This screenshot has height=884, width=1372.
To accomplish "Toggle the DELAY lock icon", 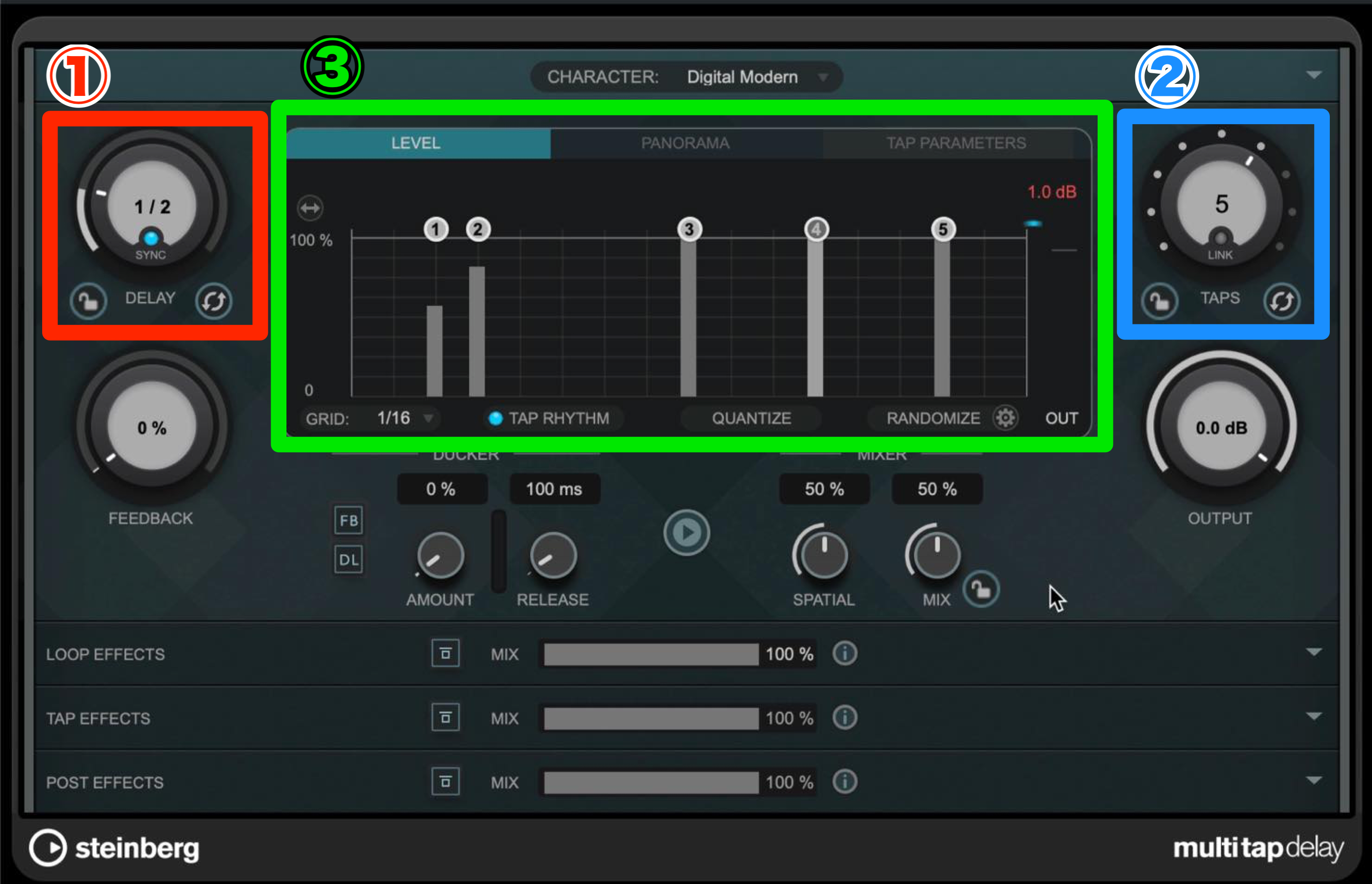I will 89,301.
